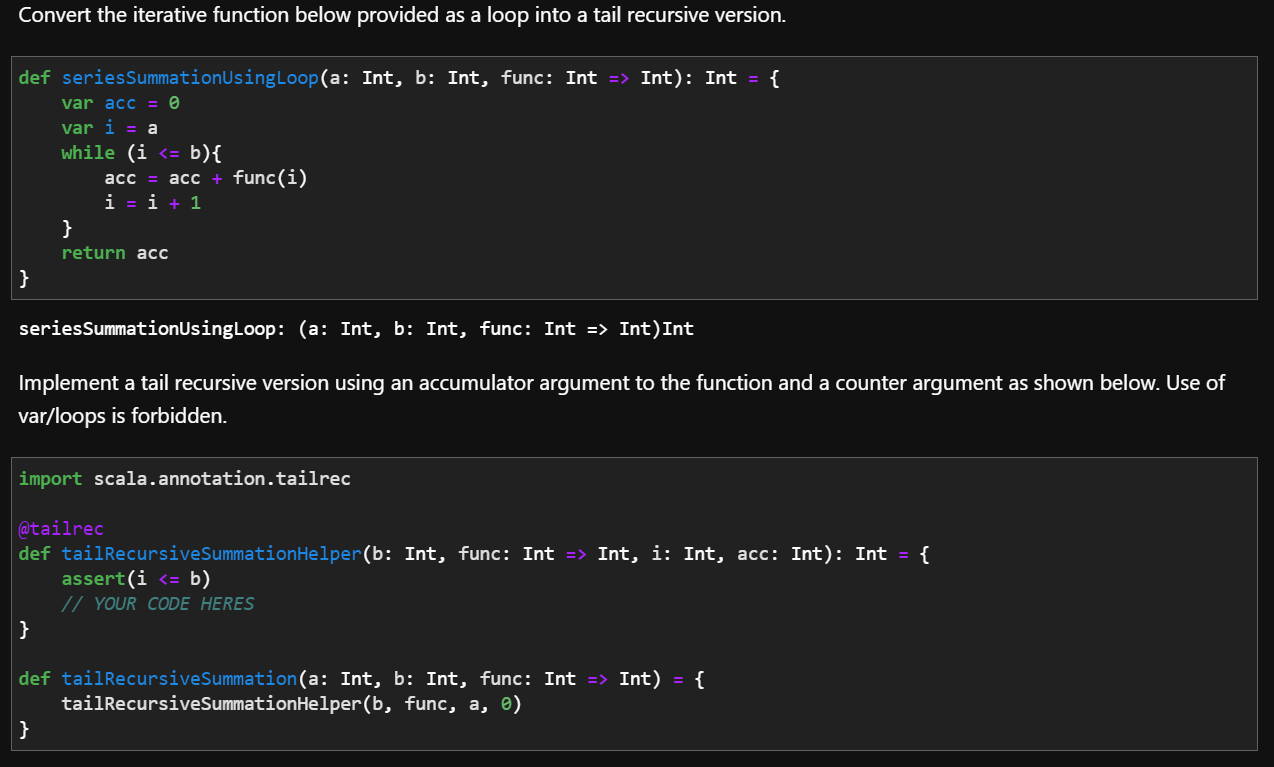Viewport: 1274px width, 767px height.
Task: Click the tailRecursiveSummationHelper(b, func, a, 0) call
Action: click(x=291, y=703)
